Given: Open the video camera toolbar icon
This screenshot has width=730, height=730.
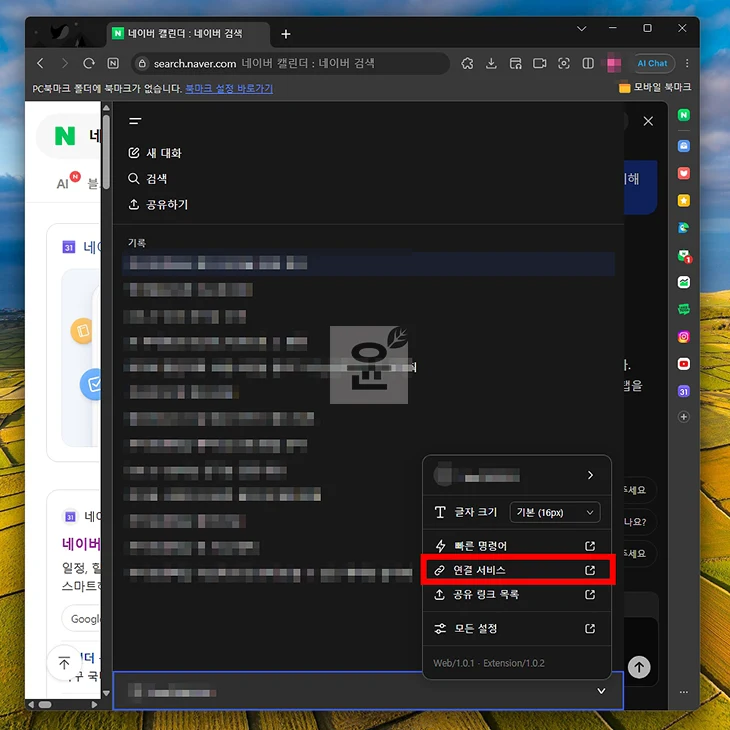Looking at the screenshot, I should [x=540, y=63].
